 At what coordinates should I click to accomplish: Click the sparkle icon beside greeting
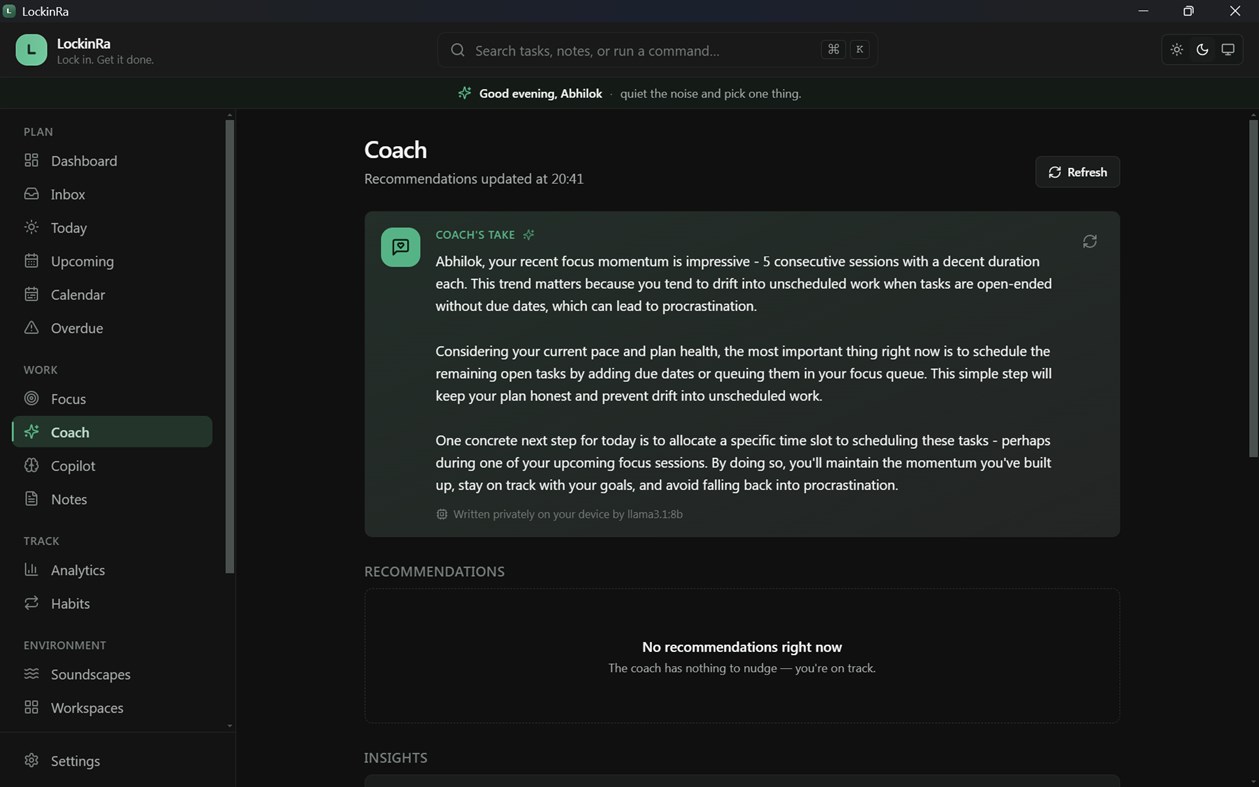click(x=464, y=93)
